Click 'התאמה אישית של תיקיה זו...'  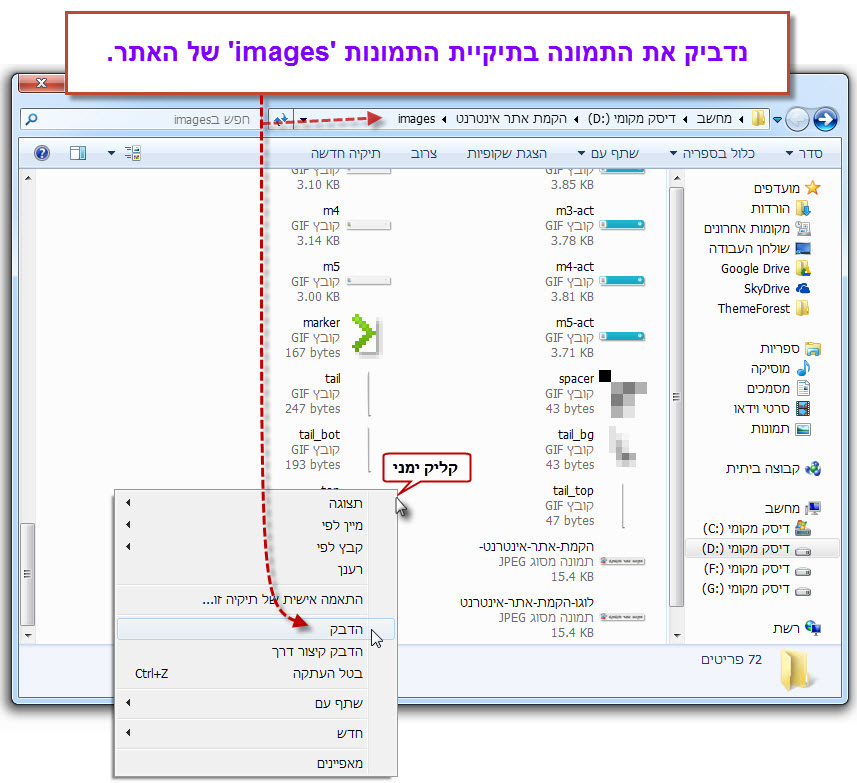[x=256, y=599]
